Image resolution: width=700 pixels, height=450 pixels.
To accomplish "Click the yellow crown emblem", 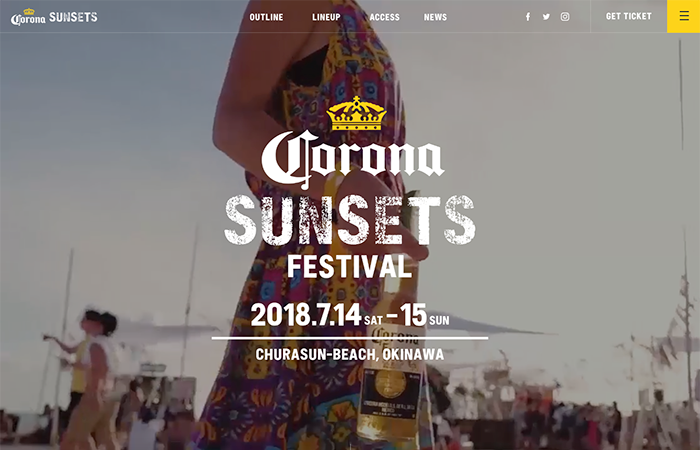I will (x=356, y=113).
